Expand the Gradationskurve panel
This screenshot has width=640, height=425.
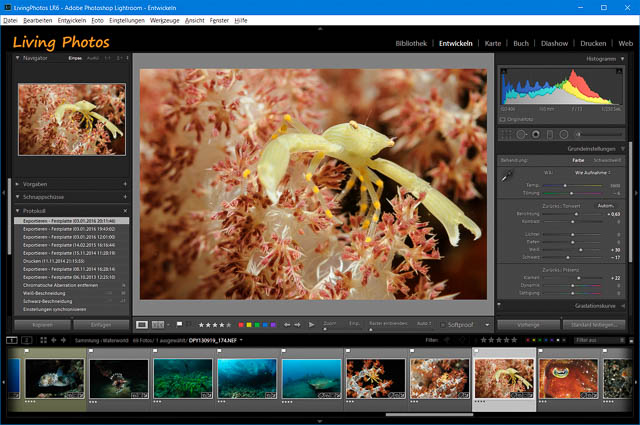tap(623, 306)
